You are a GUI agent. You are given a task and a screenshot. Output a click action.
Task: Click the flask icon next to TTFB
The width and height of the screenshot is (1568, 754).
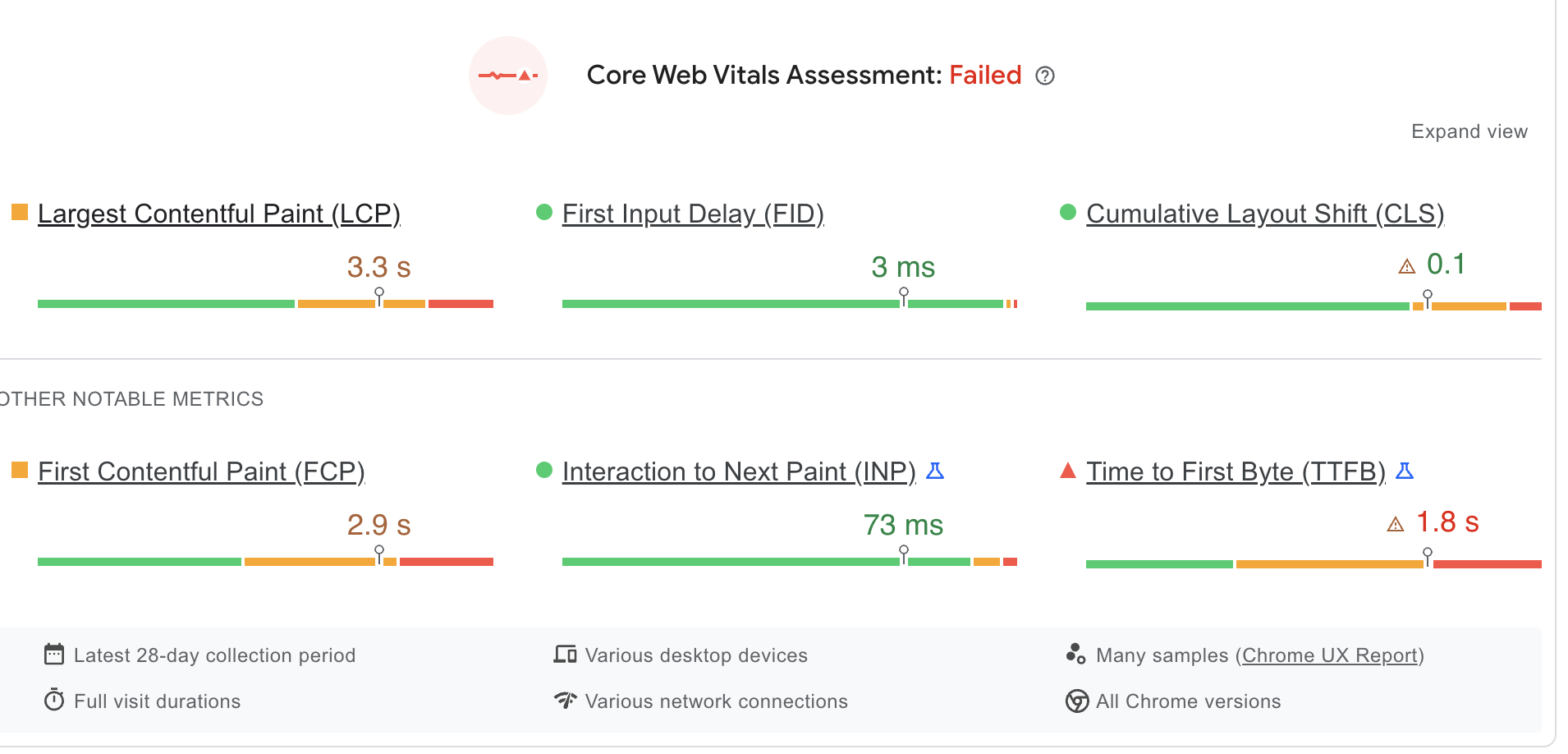pyautogui.click(x=1405, y=471)
